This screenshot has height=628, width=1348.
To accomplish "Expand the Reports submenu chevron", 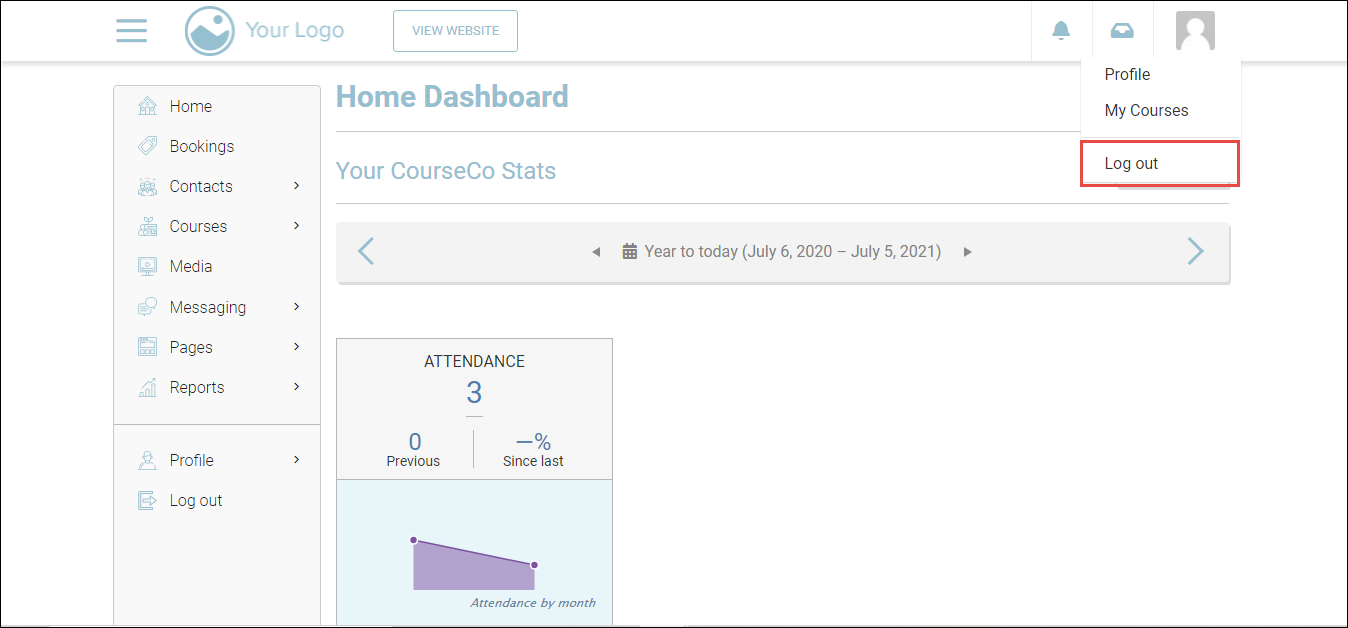I will click(297, 387).
